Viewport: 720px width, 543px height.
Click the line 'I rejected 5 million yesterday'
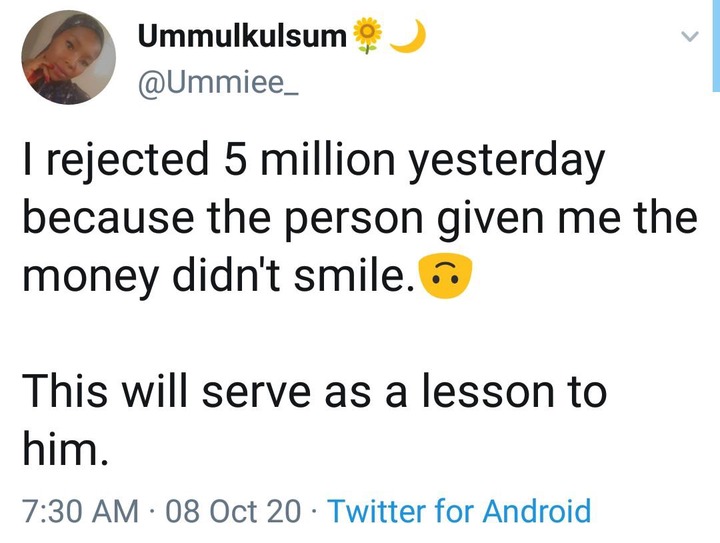click(x=313, y=164)
